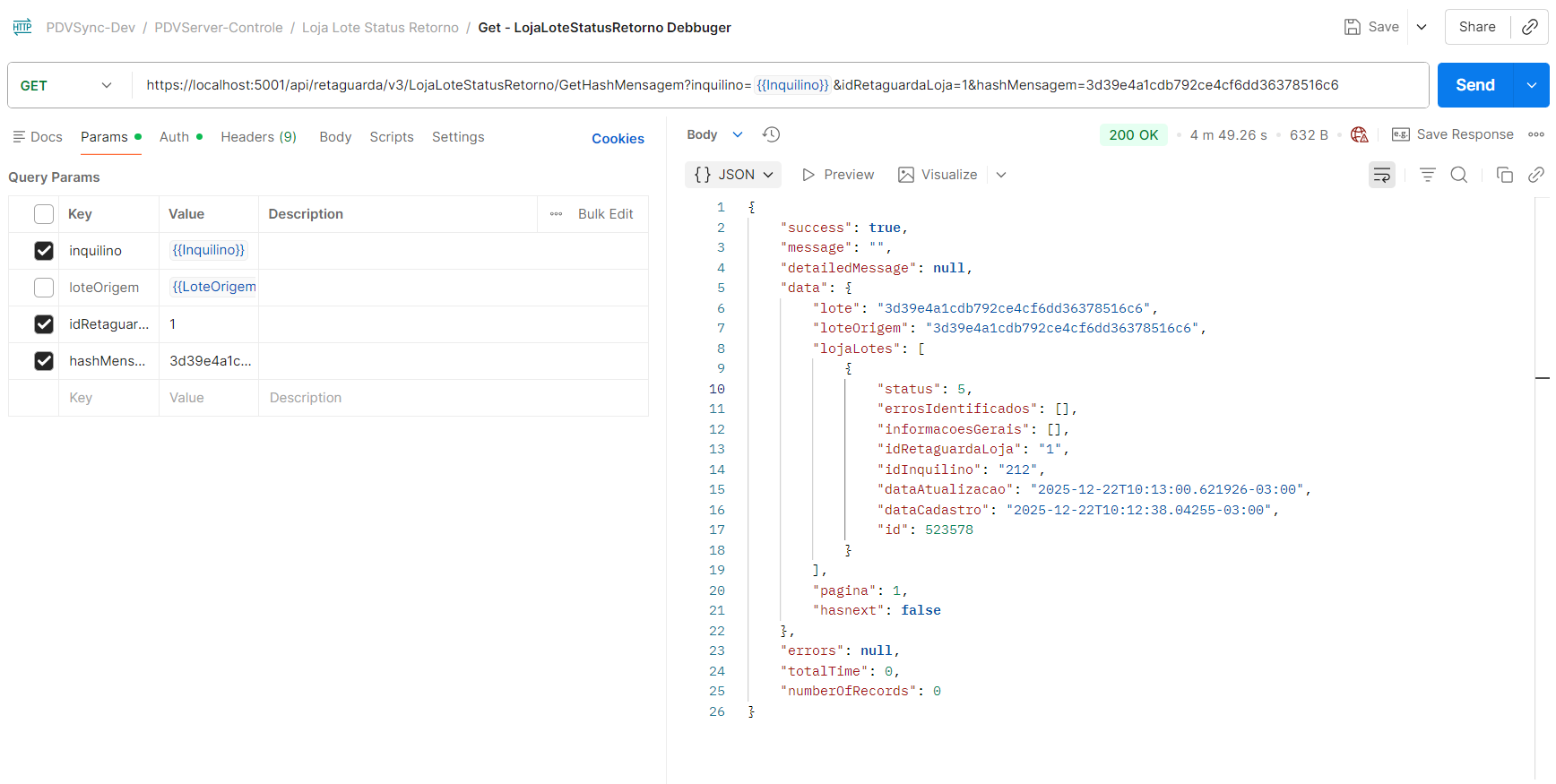Screen dimensions: 1556x784
Task: Click the Save Response button
Action: 1452,134
